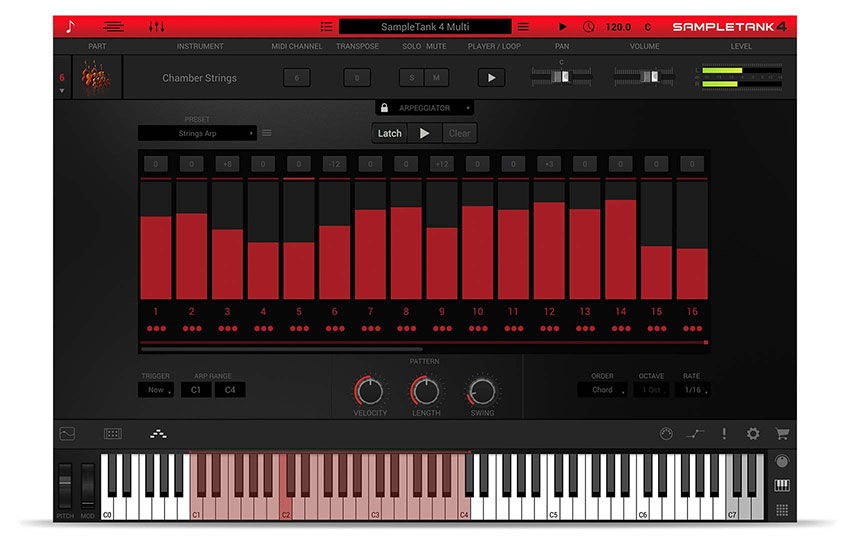Toggle Solo for Chamber Strings
This screenshot has height=540, width=850.
pyautogui.click(x=411, y=78)
